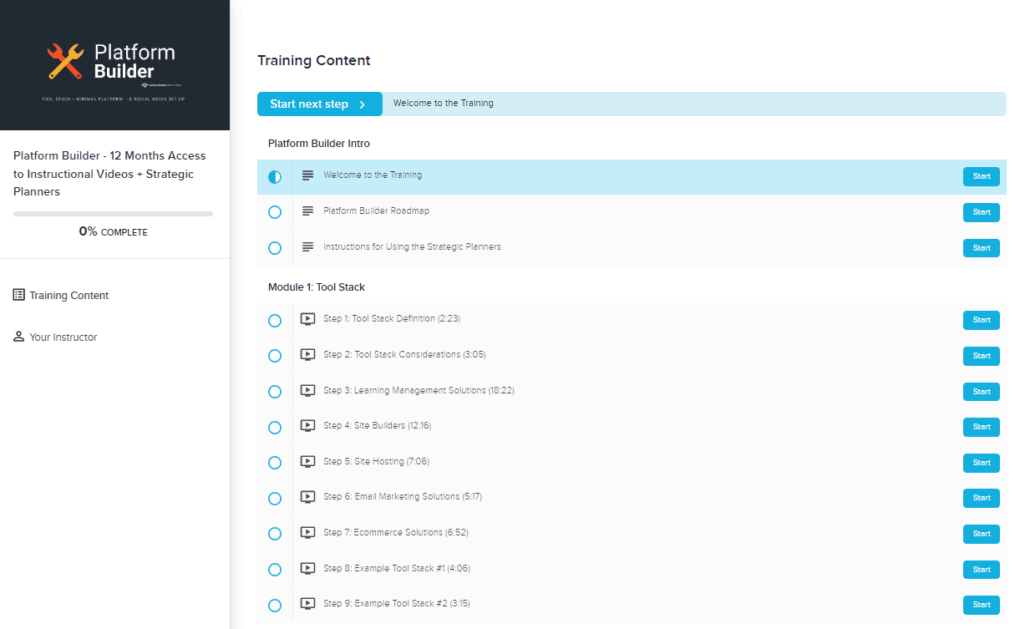Screen dimensions: 1030x629
Task: Toggle completion circle for Step 4: Site Builders
Action: 275,427
